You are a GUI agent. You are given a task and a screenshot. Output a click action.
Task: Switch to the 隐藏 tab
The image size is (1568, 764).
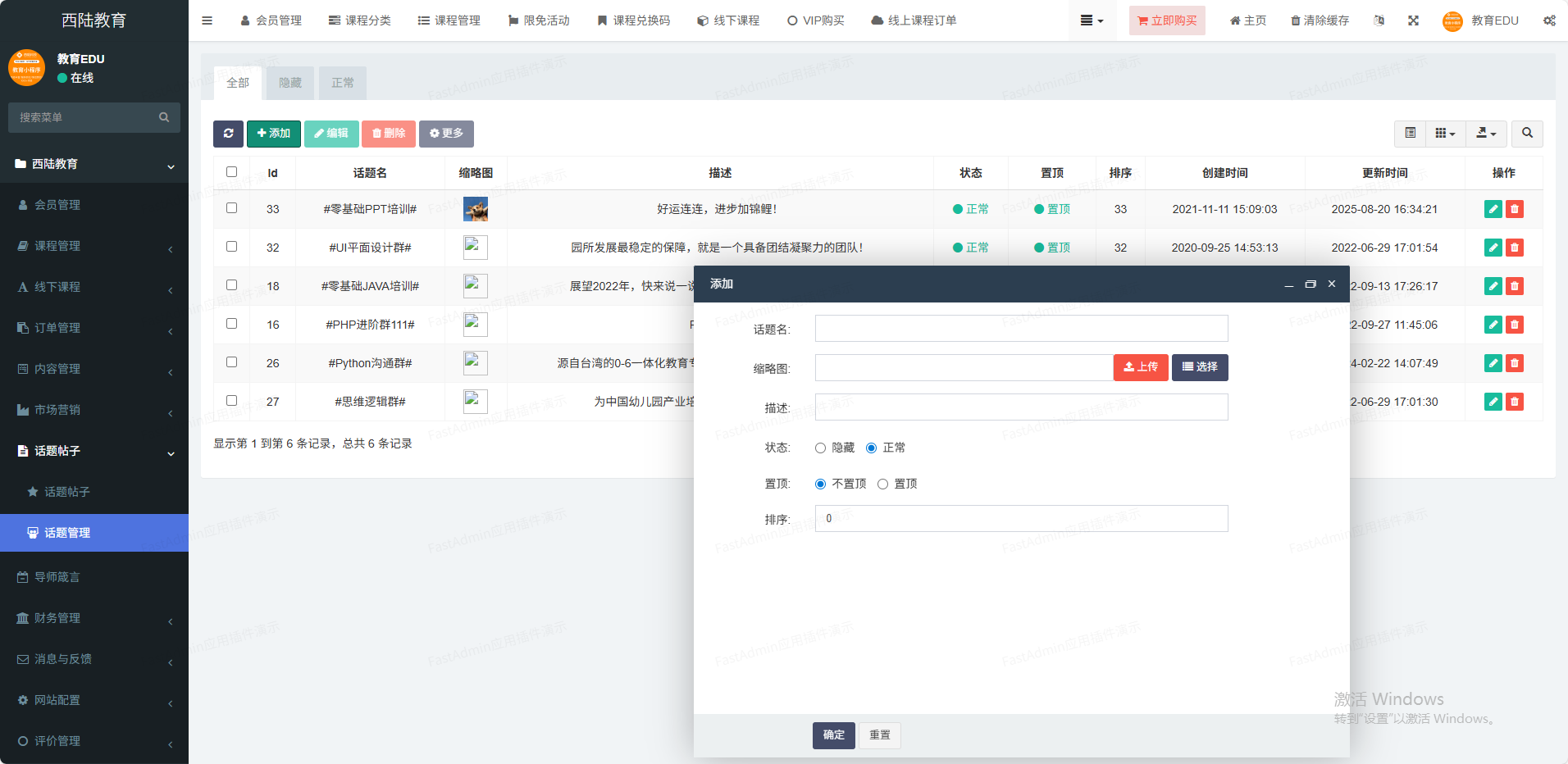click(290, 83)
